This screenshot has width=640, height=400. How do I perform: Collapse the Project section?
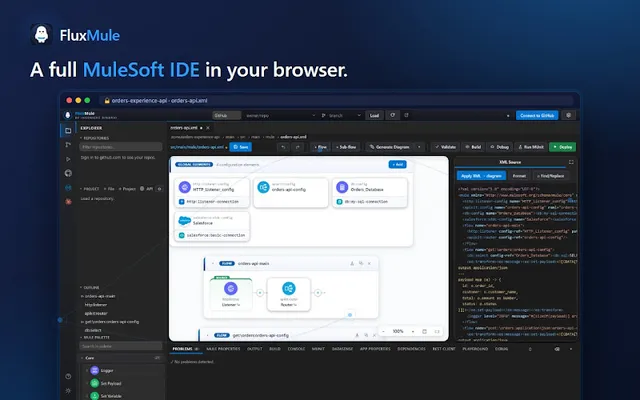tap(81, 189)
